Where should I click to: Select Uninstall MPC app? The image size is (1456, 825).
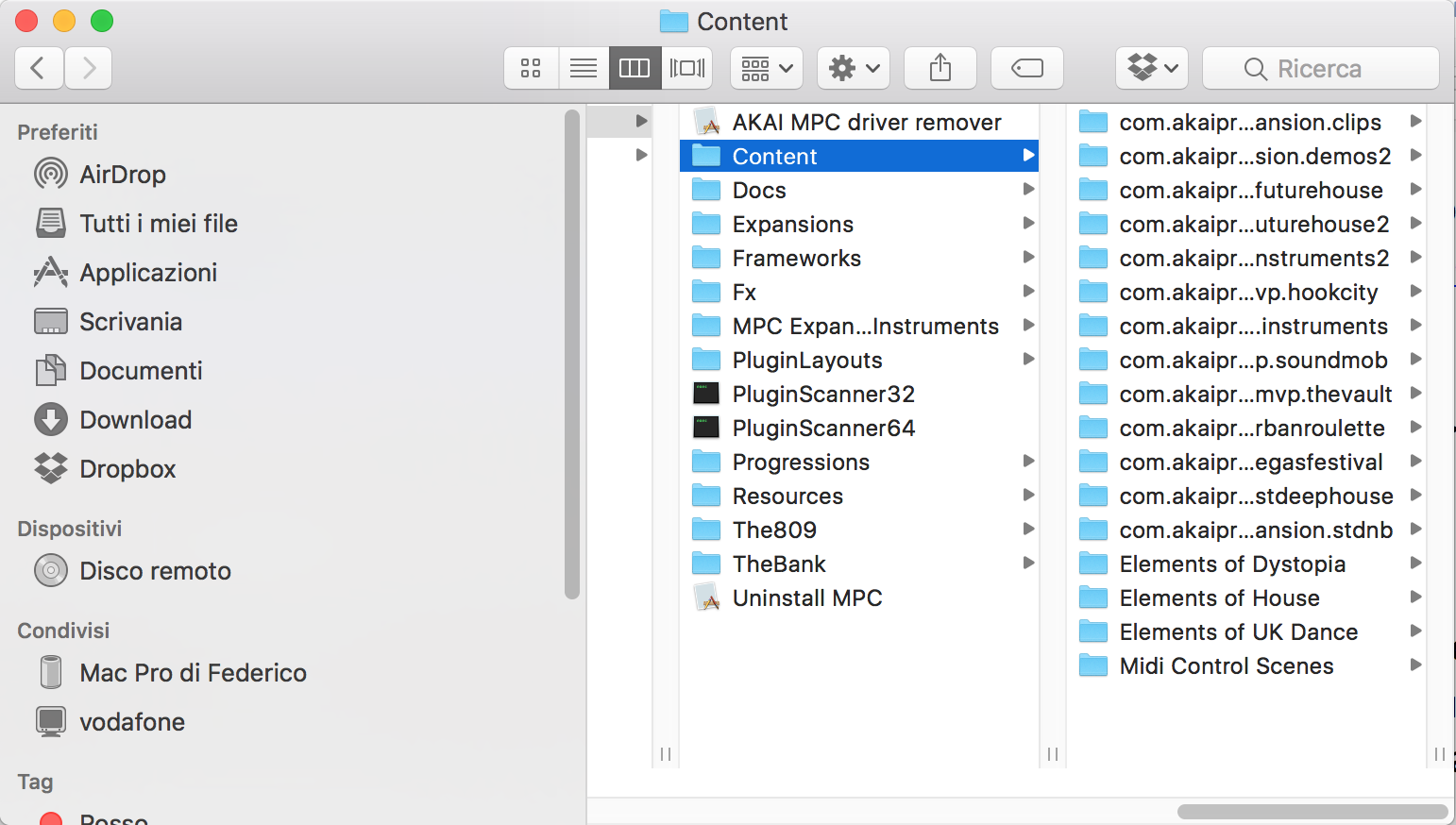coord(859,598)
